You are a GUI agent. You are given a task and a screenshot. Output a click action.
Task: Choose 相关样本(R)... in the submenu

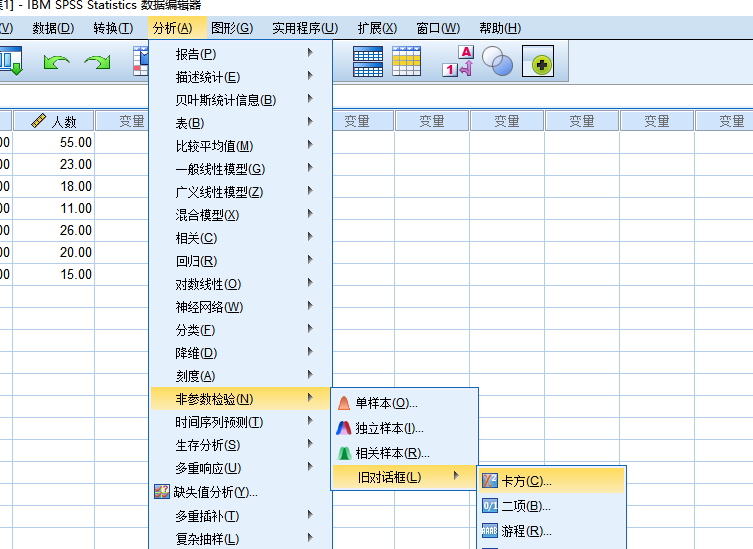coord(404,453)
